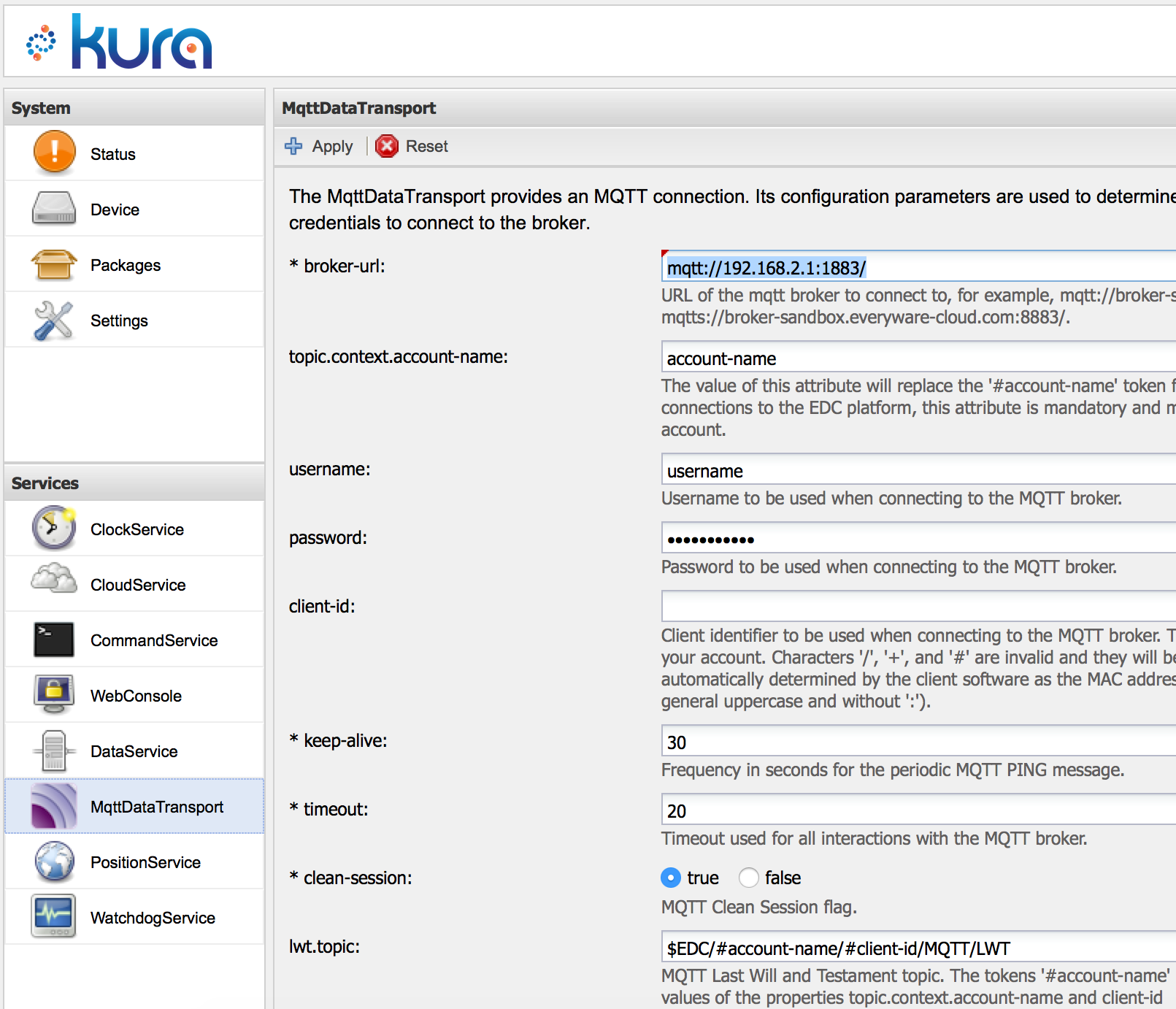
Task: Open the ClockService settings
Action: point(53,529)
